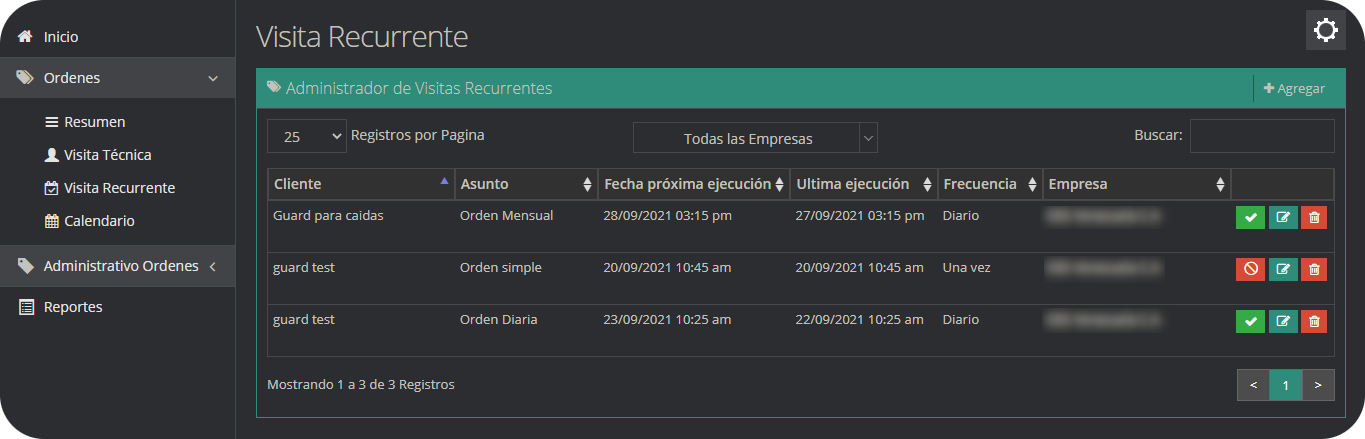Go to previous page arrow

point(1253,384)
